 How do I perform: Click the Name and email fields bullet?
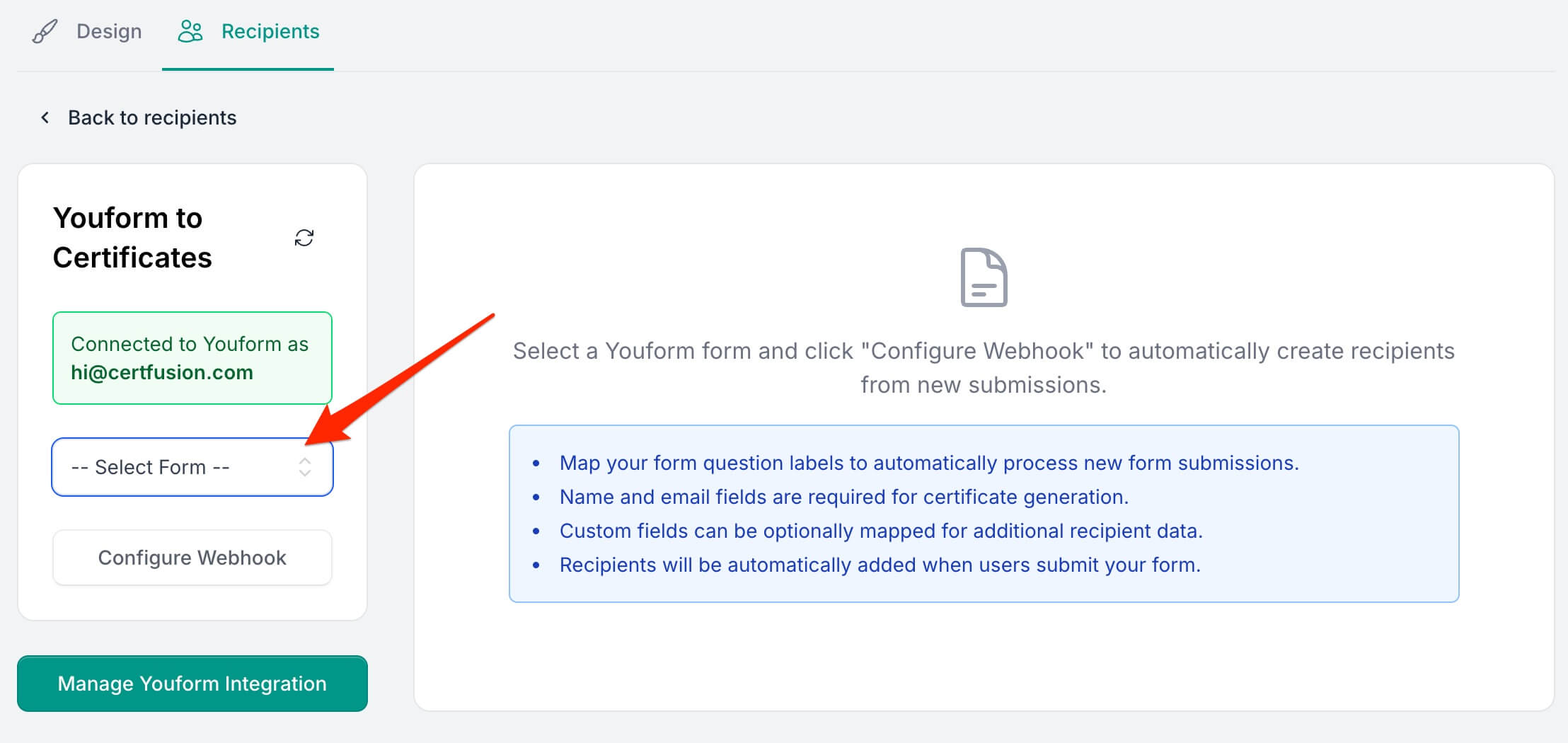pyautogui.click(x=843, y=497)
